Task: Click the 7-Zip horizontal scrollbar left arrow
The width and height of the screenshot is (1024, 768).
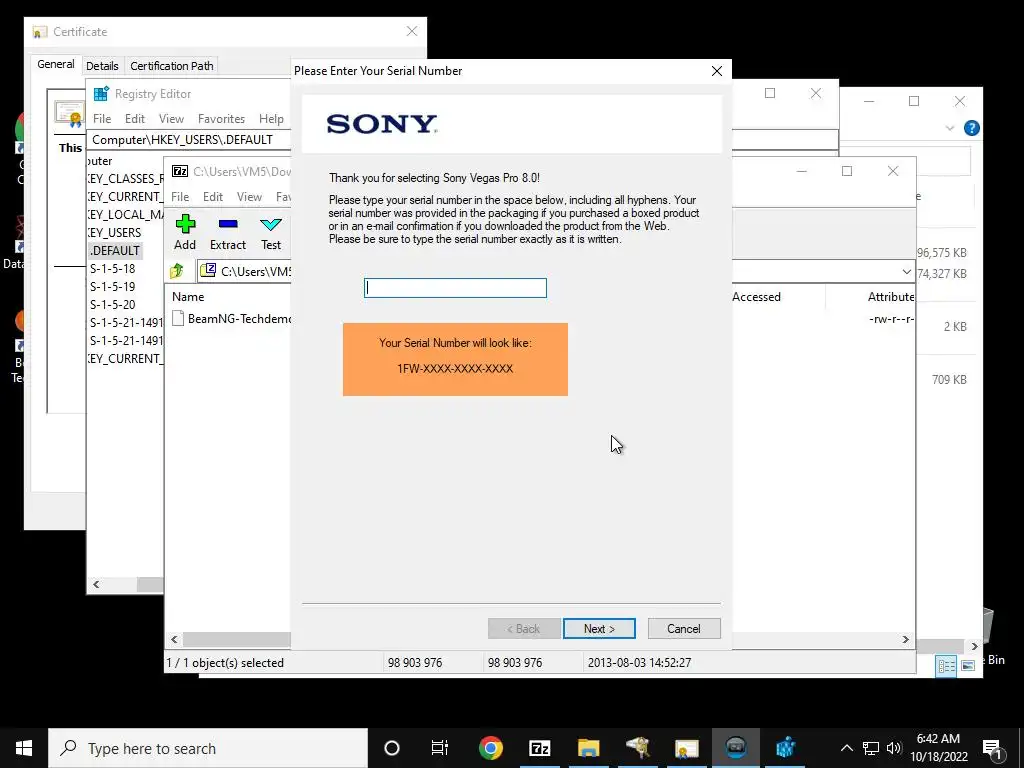Action: pos(174,639)
